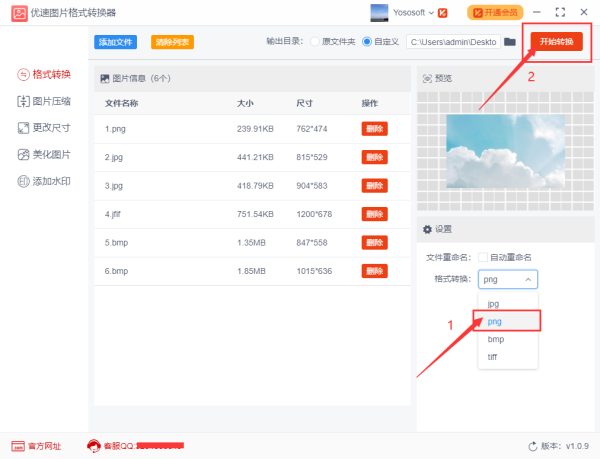The width and height of the screenshot is (600, 459).
Task: Select the 原文件夹 radio option
Action: pyautogui.click(x=315, y=42)
